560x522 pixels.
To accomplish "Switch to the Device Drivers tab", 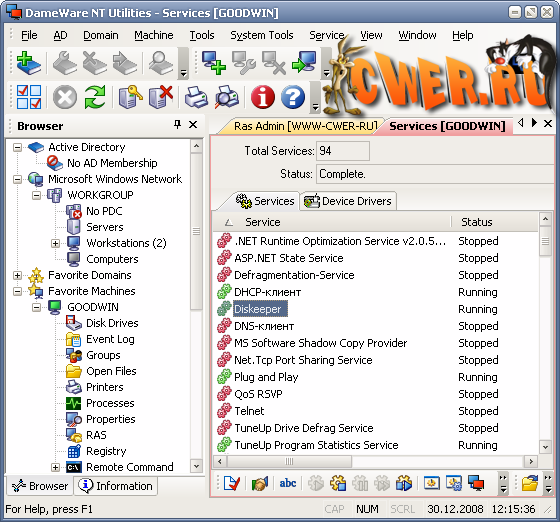I will click(x=348, y=201).
